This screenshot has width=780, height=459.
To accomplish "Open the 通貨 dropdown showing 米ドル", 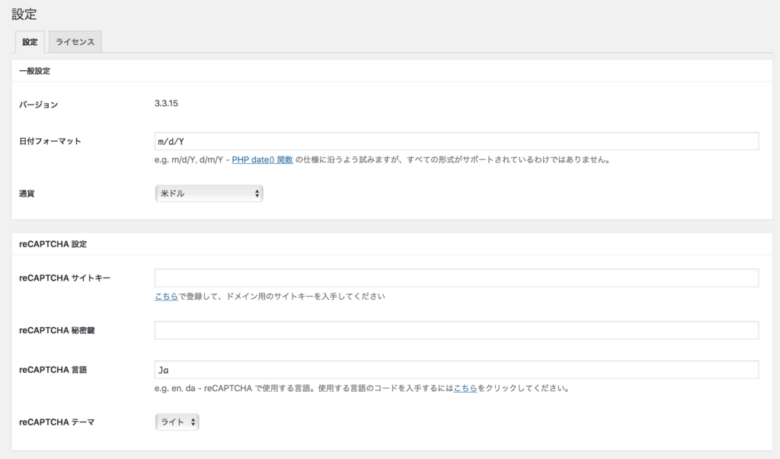I will 208,192.
